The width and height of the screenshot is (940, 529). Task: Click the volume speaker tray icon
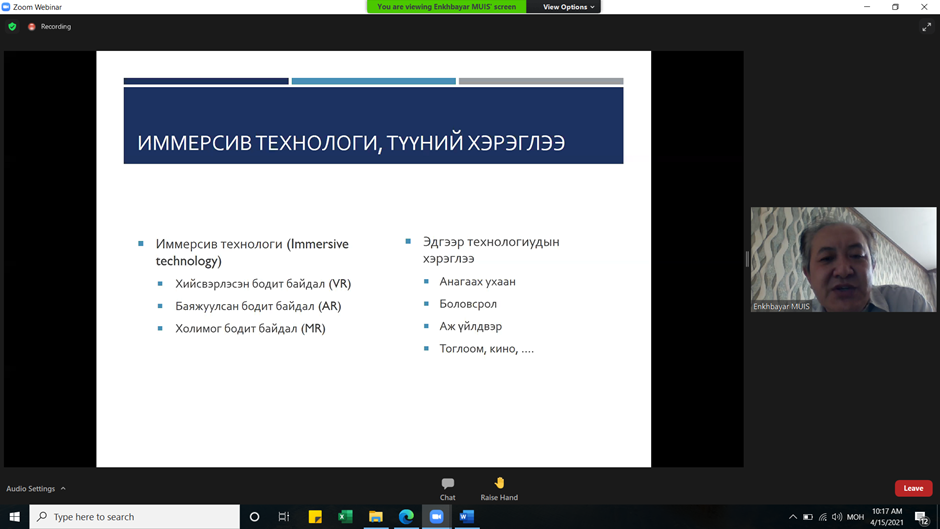pyautogui.click(x=837, y=517)
